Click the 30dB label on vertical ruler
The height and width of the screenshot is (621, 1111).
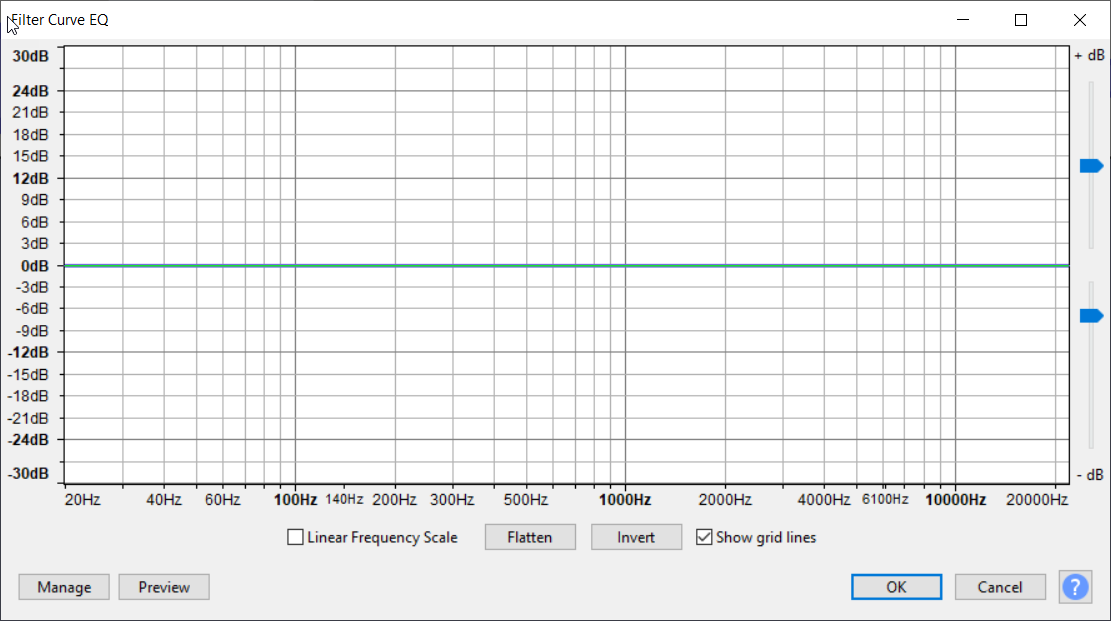click(30, 56)
